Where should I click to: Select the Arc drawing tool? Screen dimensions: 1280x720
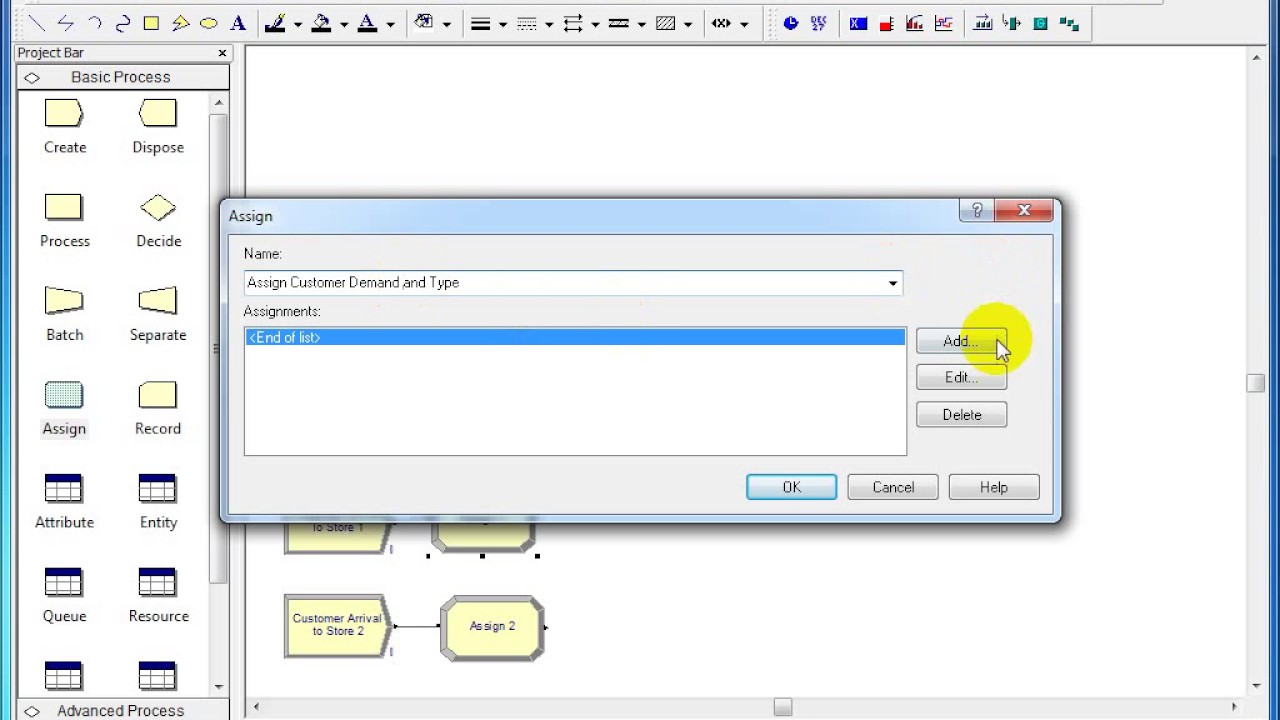[94, 23]
